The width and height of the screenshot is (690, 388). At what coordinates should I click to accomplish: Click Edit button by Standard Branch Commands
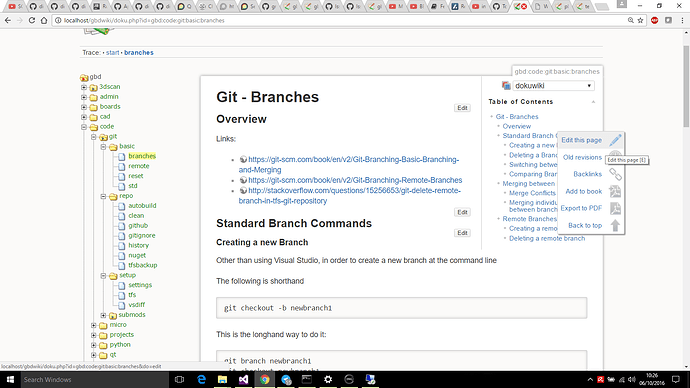click(x=462, y=233)
